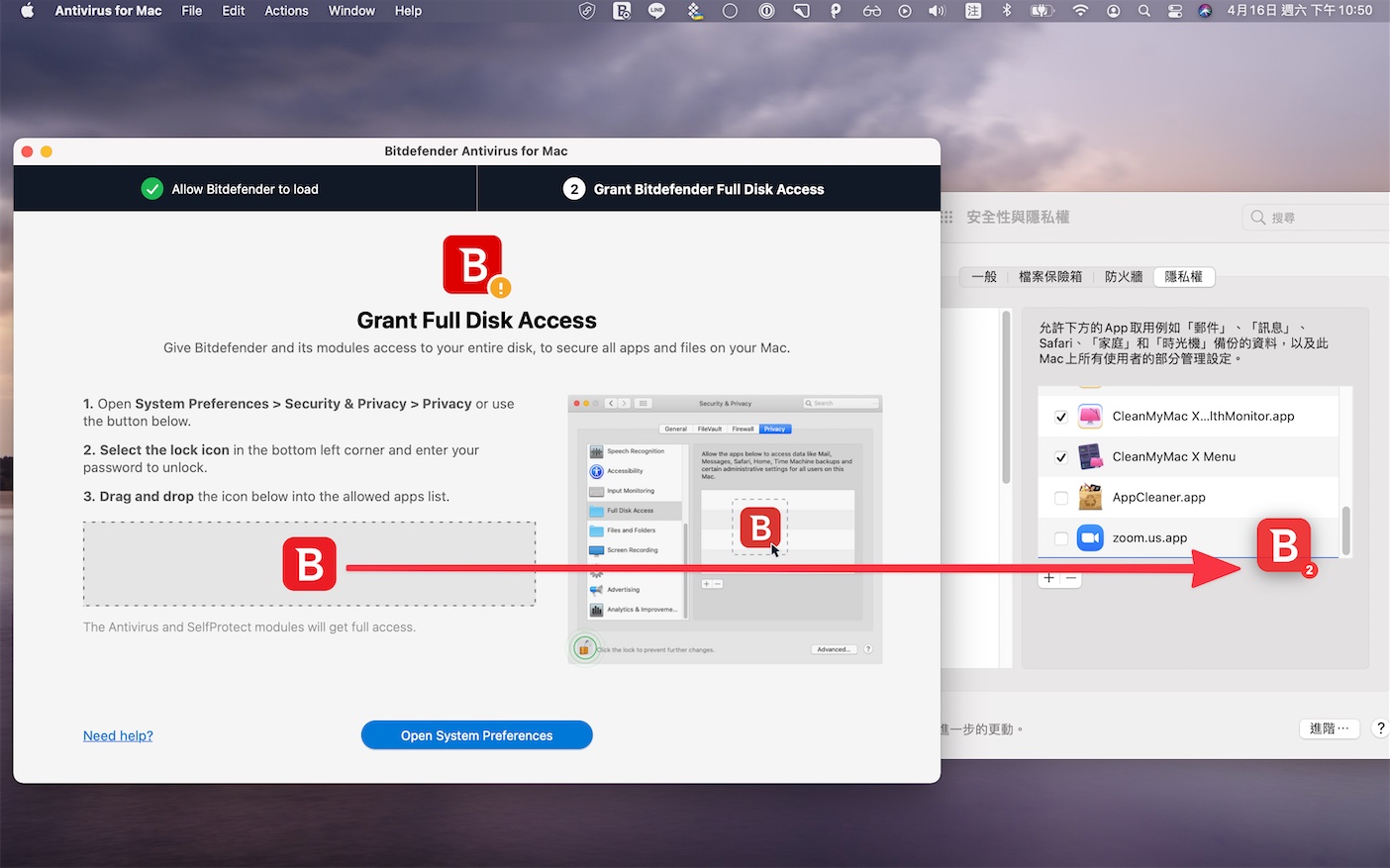
Task: Open the Actions menu
Action: point(286,11)
